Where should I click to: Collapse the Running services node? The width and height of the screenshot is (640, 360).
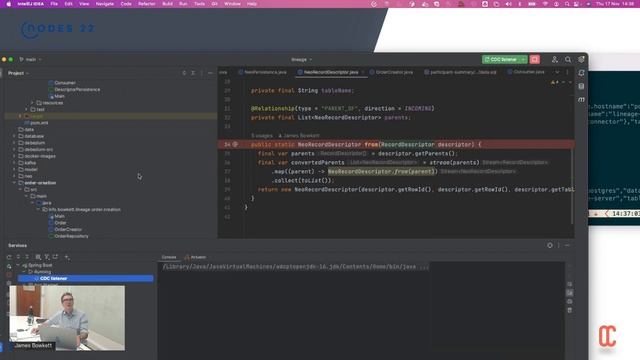pos(24,272)
